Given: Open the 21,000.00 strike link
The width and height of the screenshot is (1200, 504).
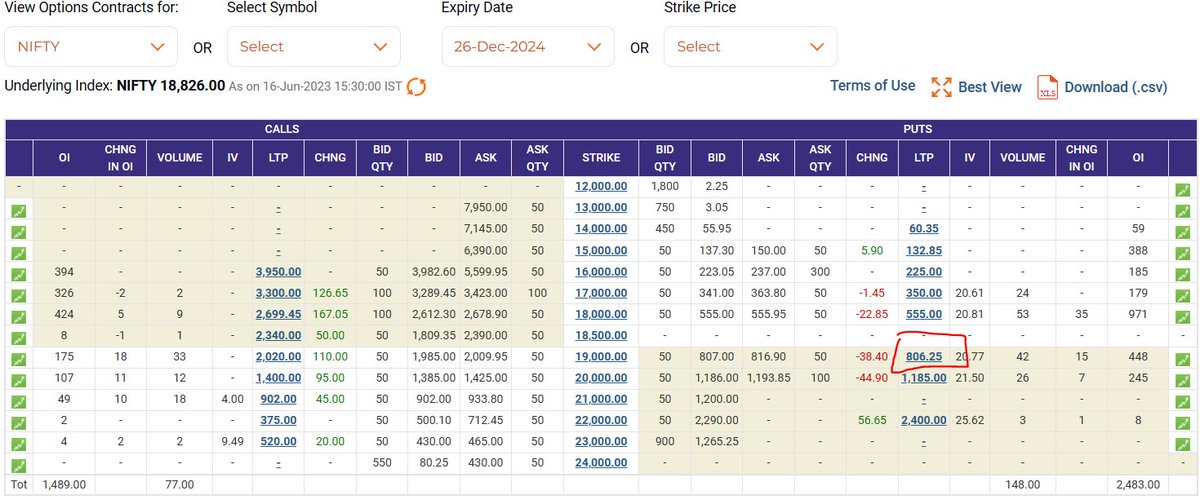Looking at the screenshot, I should tap(601, 401).
